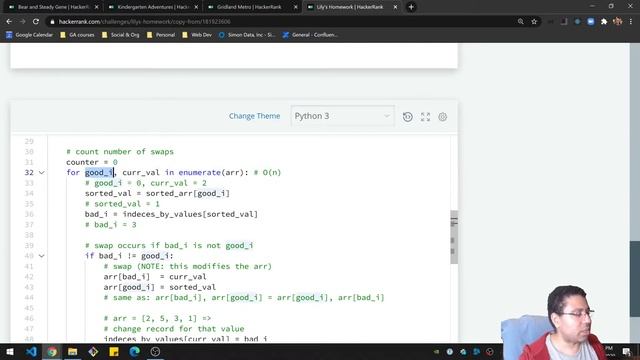Switch to Chrome in the taskbar
Image resolution: width=640 pixels, height=360 pixels.
[52, 351]
